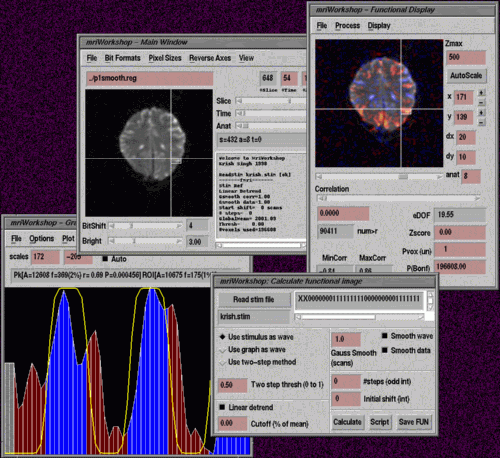
Task: Click the AutoScale button
Action: (x=466, y=76)
